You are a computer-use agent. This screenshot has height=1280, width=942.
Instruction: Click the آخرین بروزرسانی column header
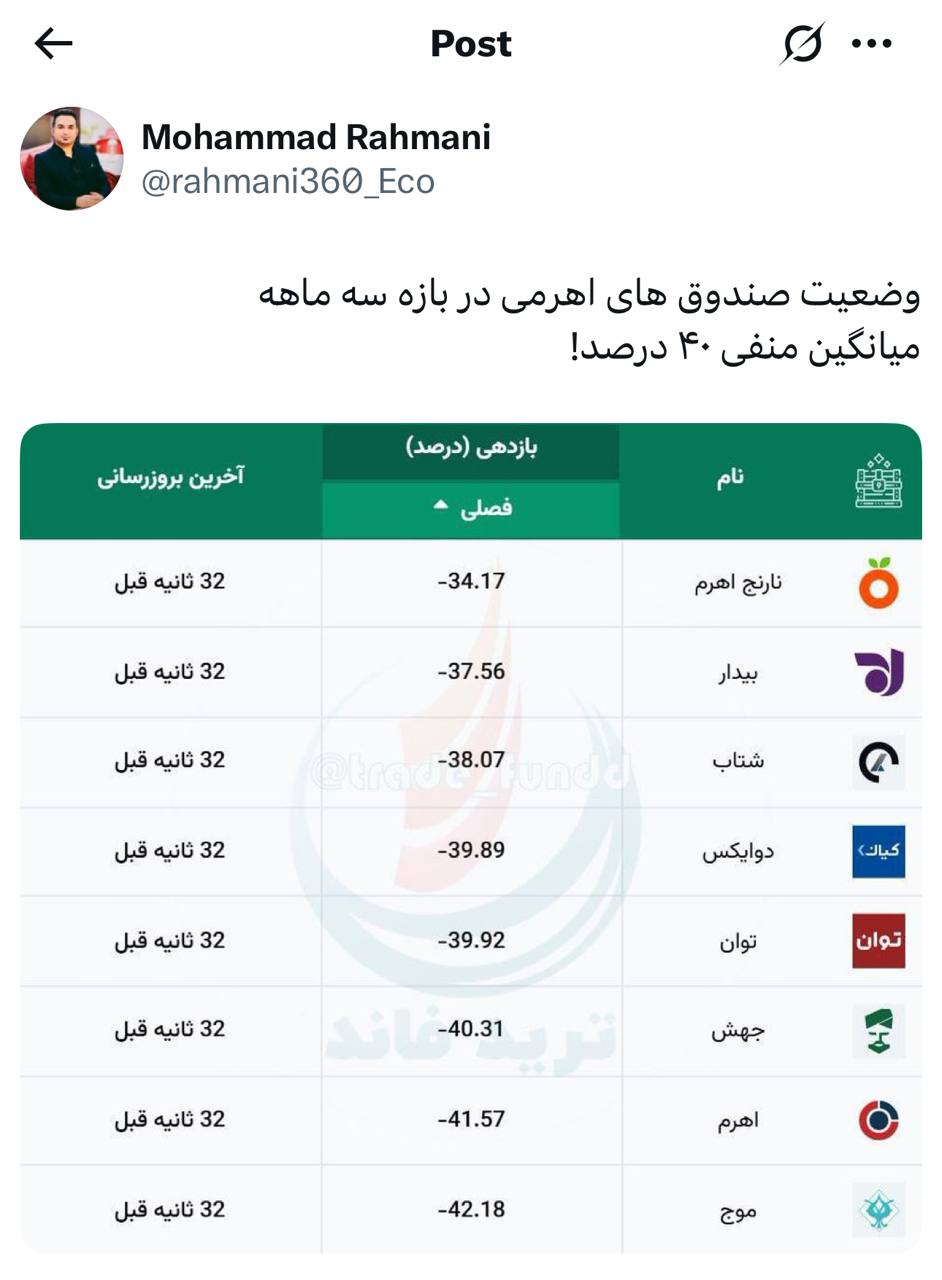[x=171, y=477]
